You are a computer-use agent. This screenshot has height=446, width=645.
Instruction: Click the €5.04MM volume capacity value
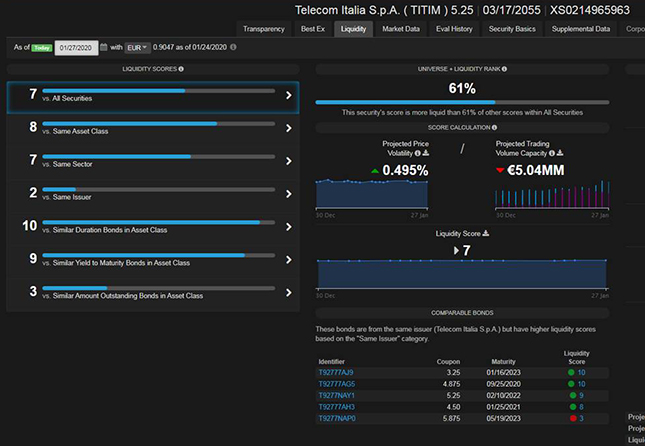pyautogui.click(x=536, y=170)
